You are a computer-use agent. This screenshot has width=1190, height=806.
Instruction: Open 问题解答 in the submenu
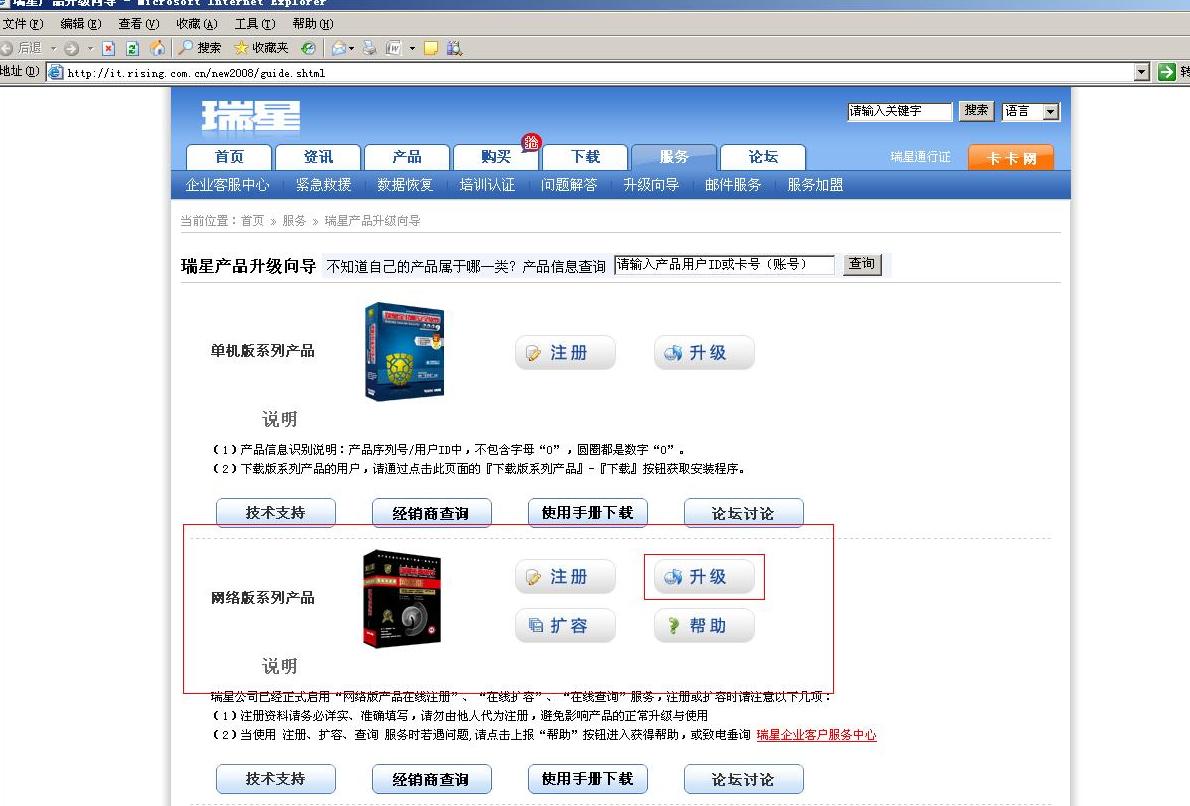pyautogui.click(x=569, y=185)
